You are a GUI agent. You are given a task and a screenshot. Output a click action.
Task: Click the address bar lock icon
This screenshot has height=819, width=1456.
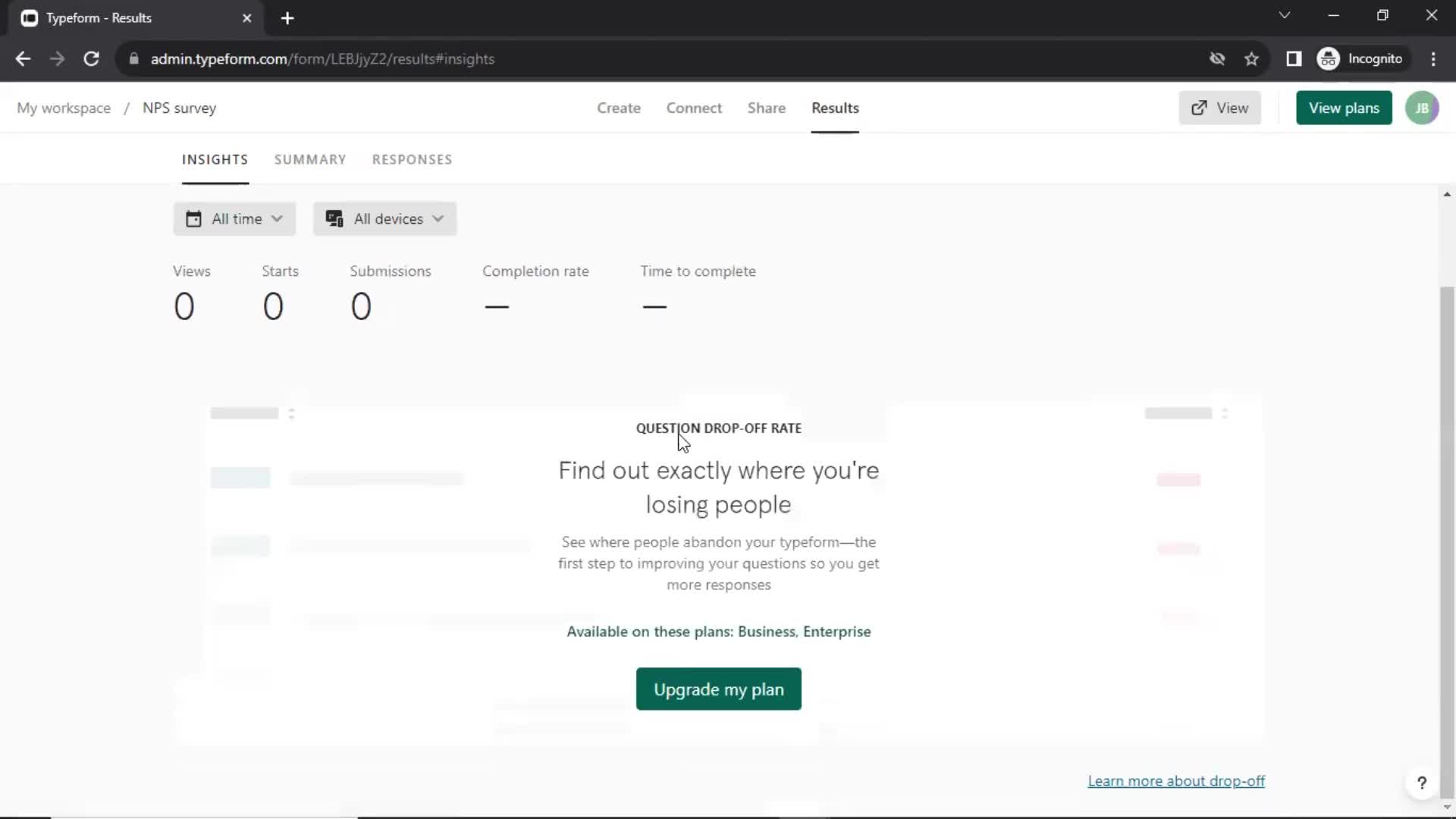134,58
